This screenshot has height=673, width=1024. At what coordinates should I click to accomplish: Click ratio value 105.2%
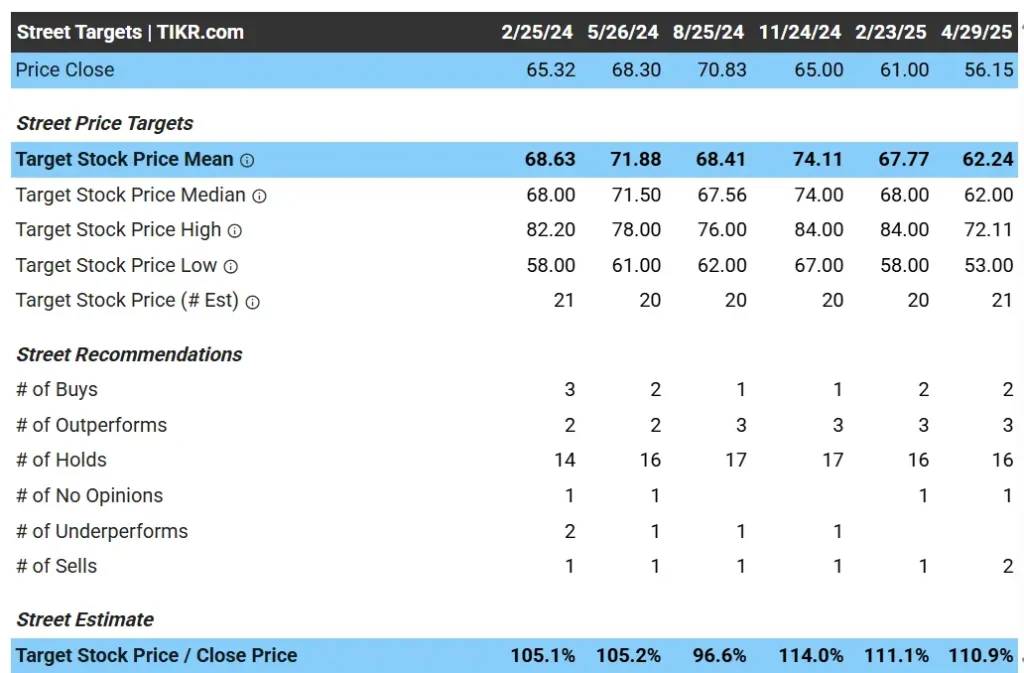(628, 655)
